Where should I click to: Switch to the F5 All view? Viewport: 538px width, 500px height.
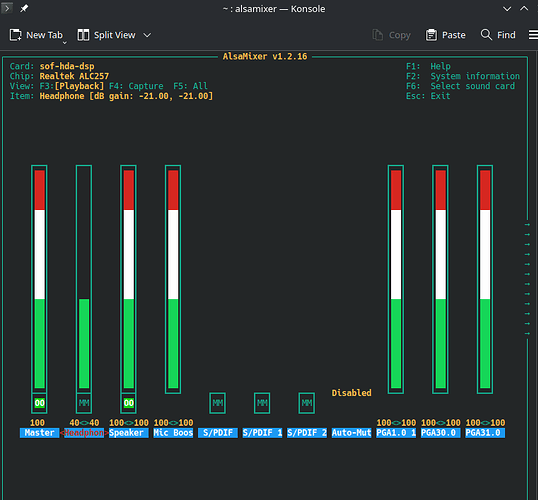click(190, 86)
